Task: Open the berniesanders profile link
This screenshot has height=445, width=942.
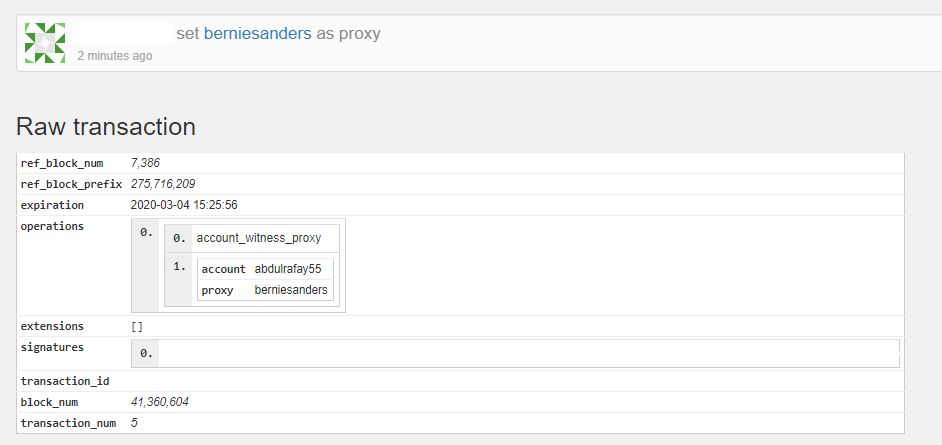Action: click(x=258, y=34)
